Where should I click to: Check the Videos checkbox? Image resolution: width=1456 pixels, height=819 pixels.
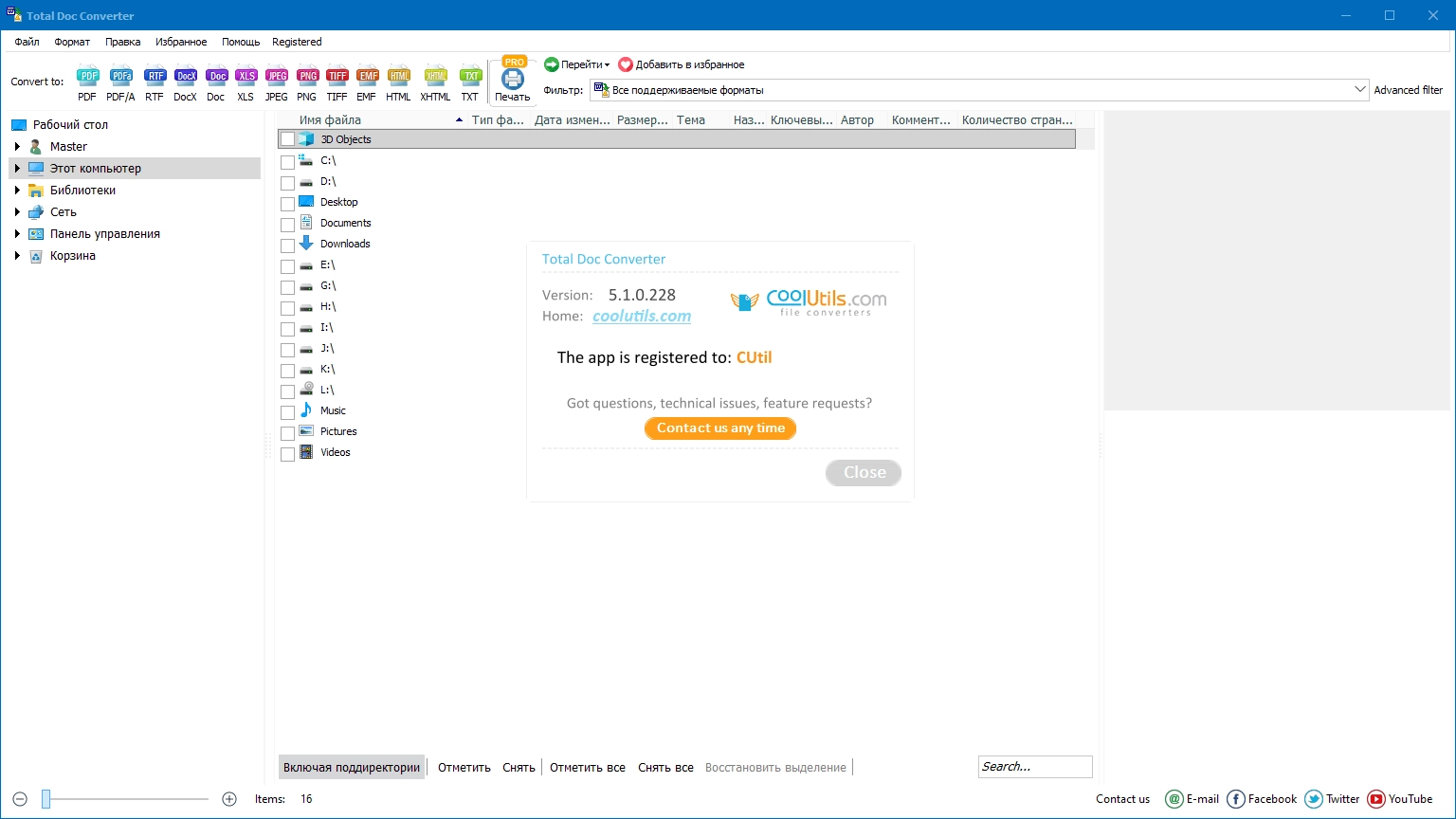click(288, 454)
